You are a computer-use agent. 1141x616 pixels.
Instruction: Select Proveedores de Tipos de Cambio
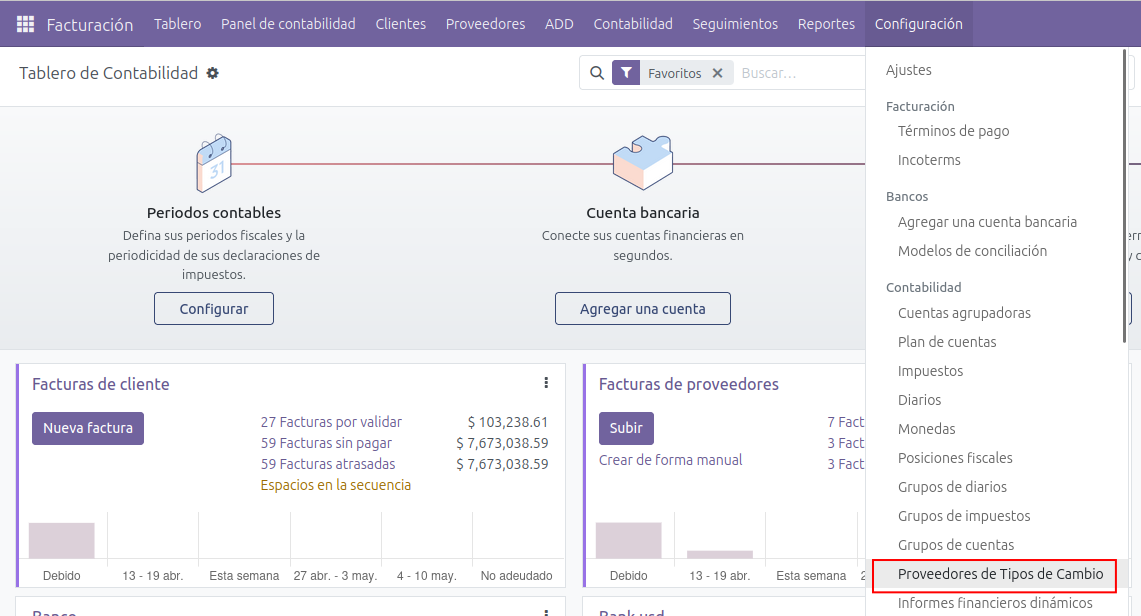pyautogui.click(x=1000, y=574)
